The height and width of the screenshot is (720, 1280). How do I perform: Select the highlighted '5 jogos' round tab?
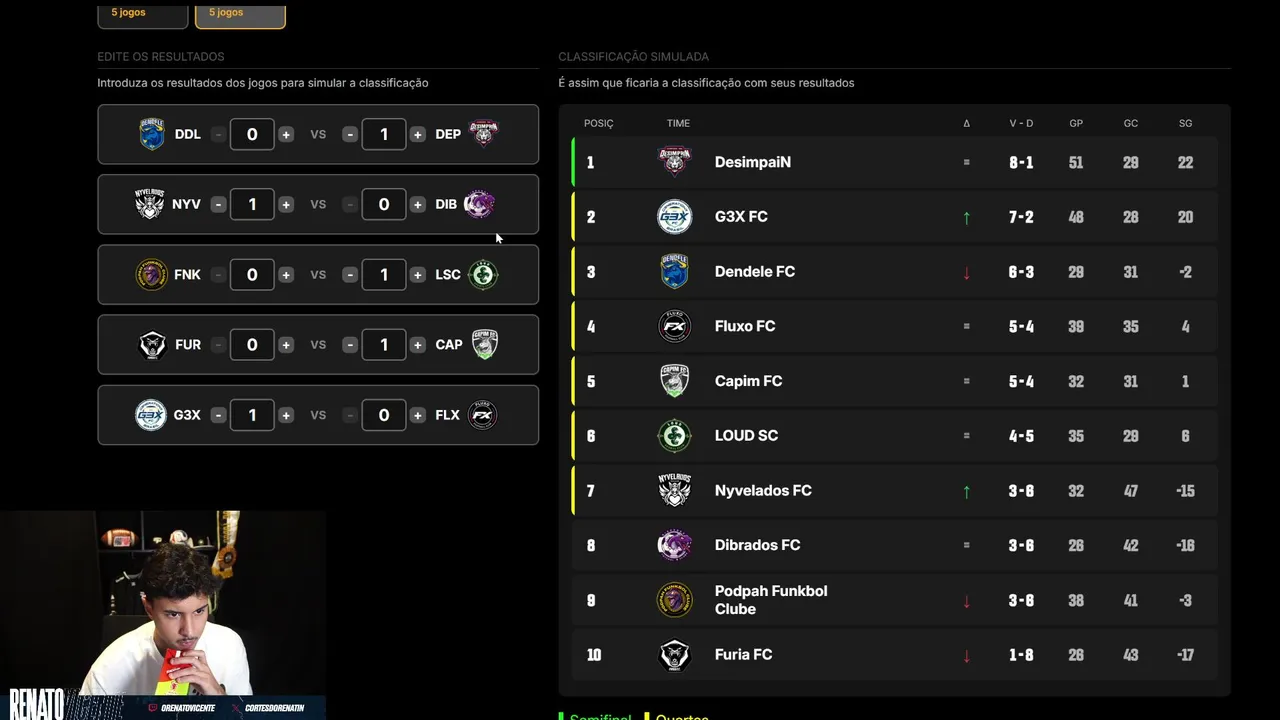pyautogui.click(x=240, y=14)
